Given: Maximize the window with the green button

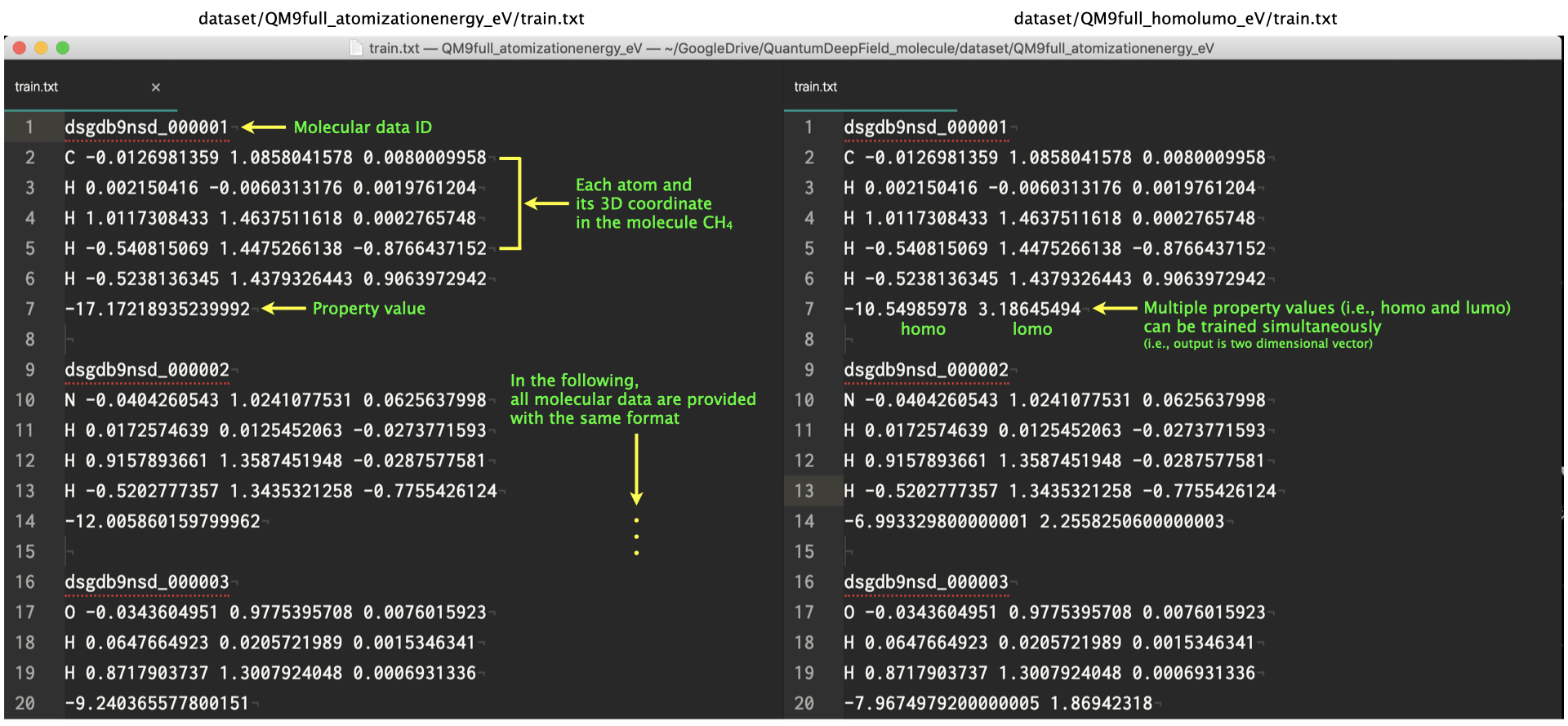Looking at the screenshot, I should click(62, 48).
